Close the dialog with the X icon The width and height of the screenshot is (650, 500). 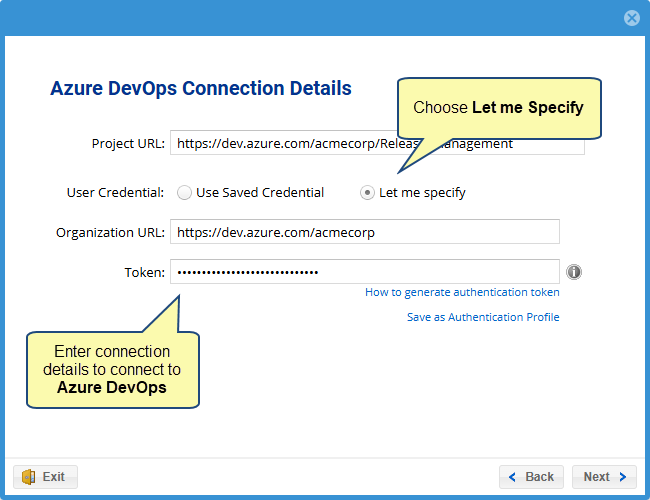point(631,18)
